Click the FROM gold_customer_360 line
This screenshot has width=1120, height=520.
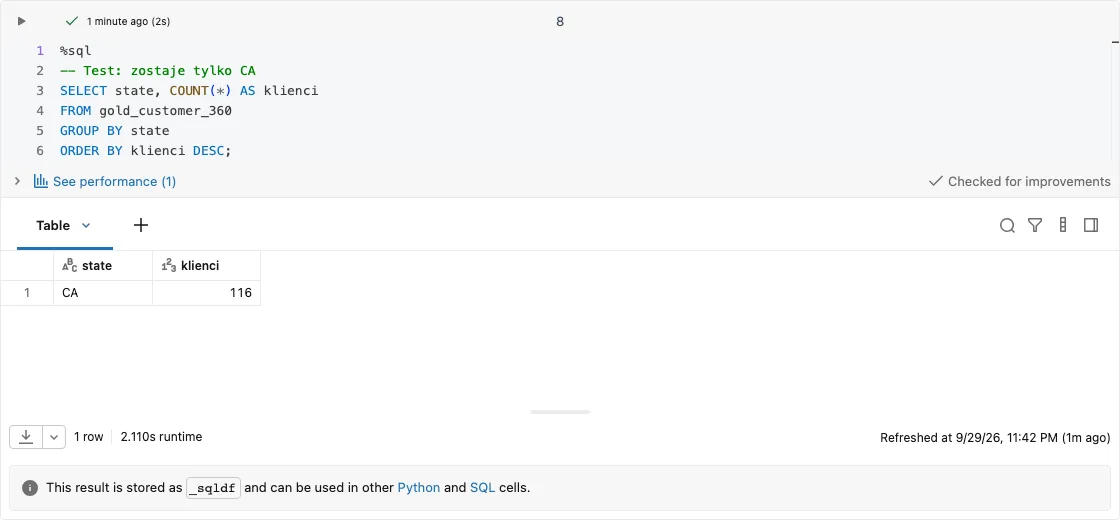pos(146,111)
